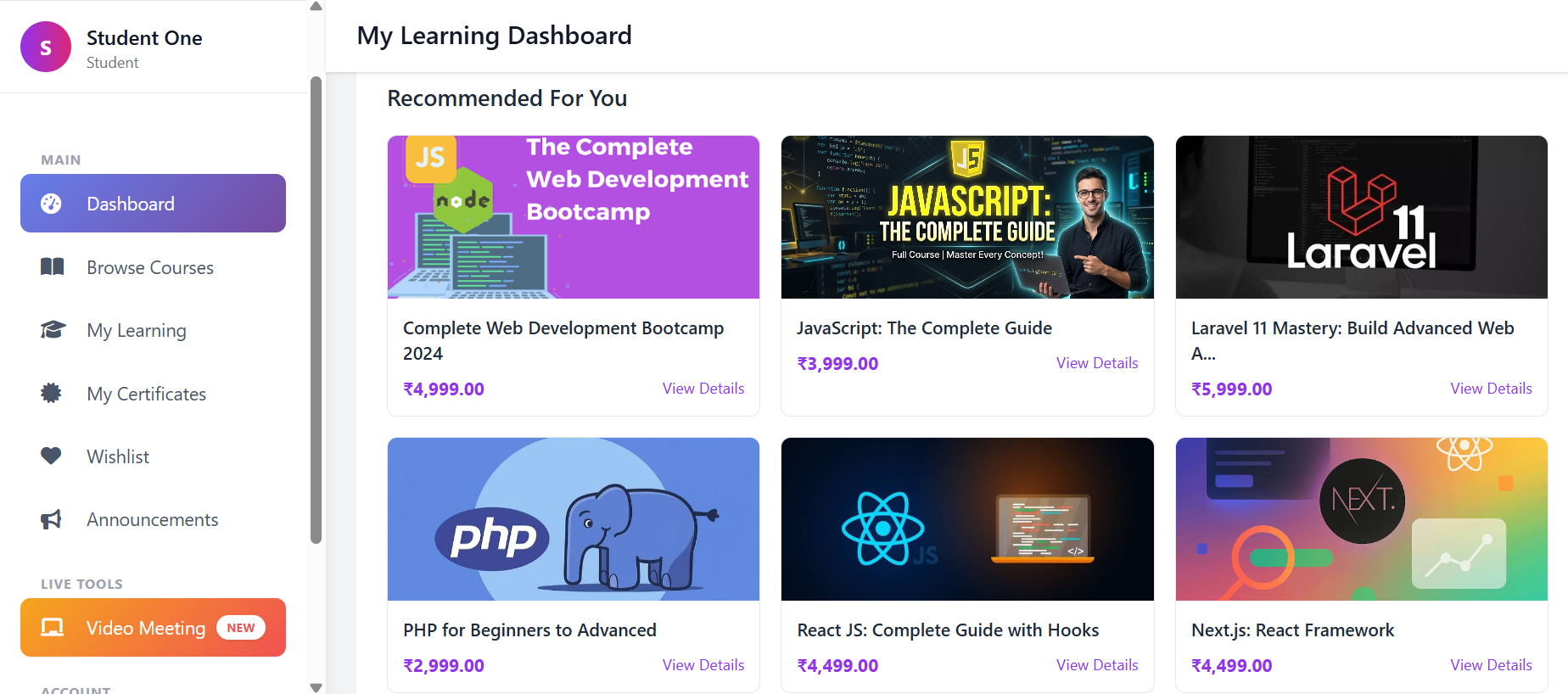Screen dimensions: 1568x694
Task: Open My Certificates page
Action: point(153,394)
